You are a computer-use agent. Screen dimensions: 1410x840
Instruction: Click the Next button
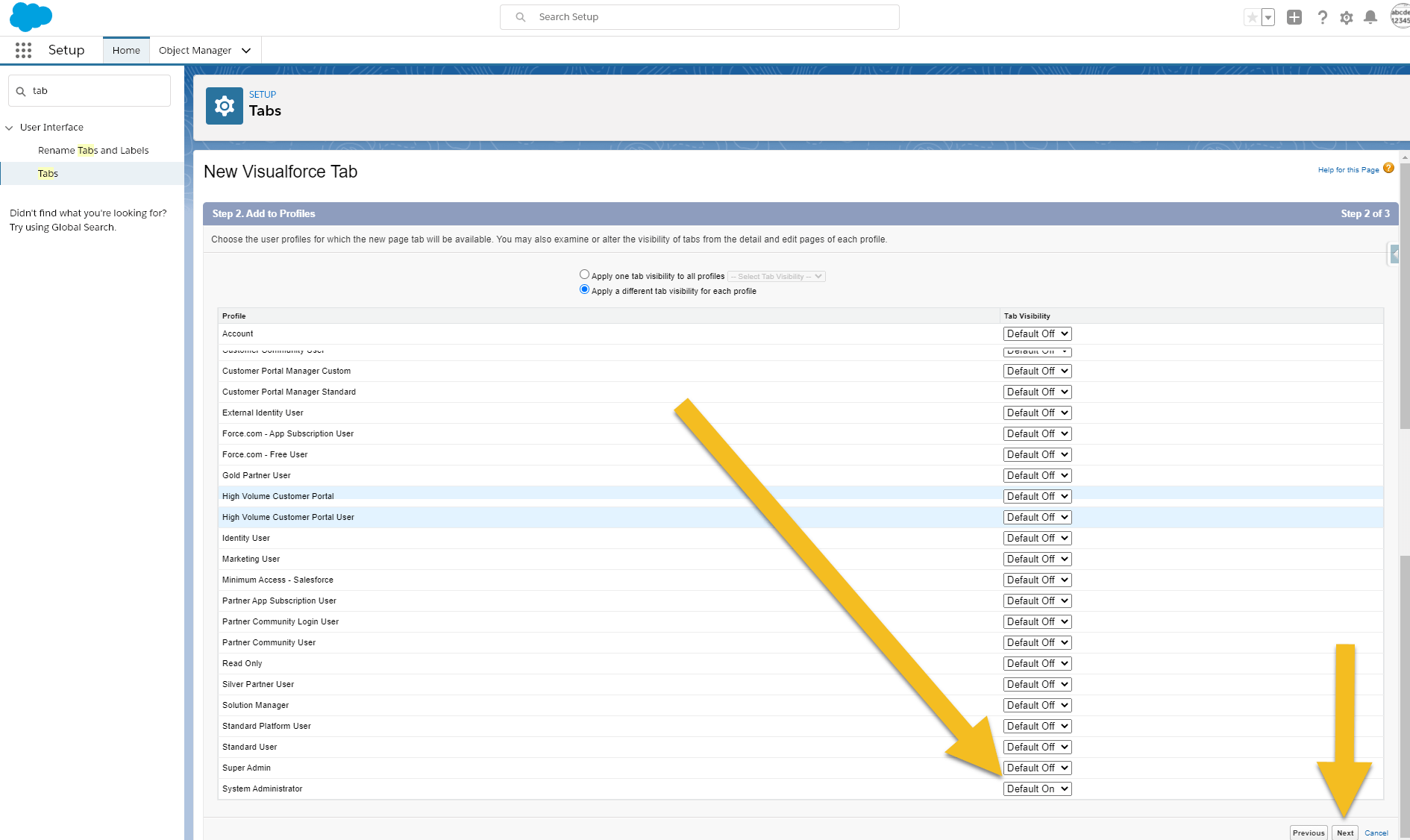[1345, 833]
